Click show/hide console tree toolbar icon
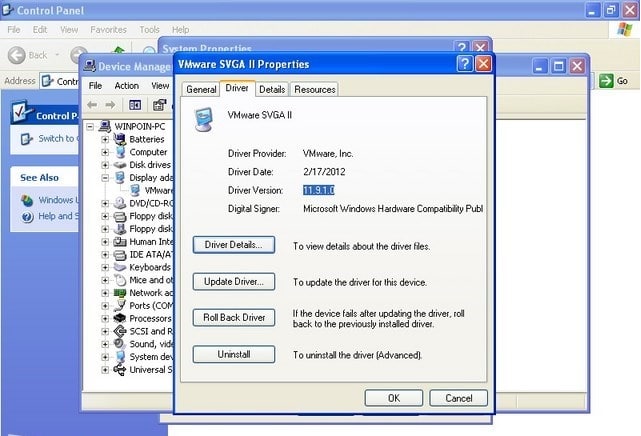This screenshot has height=436, width=641. coord(135,105)
